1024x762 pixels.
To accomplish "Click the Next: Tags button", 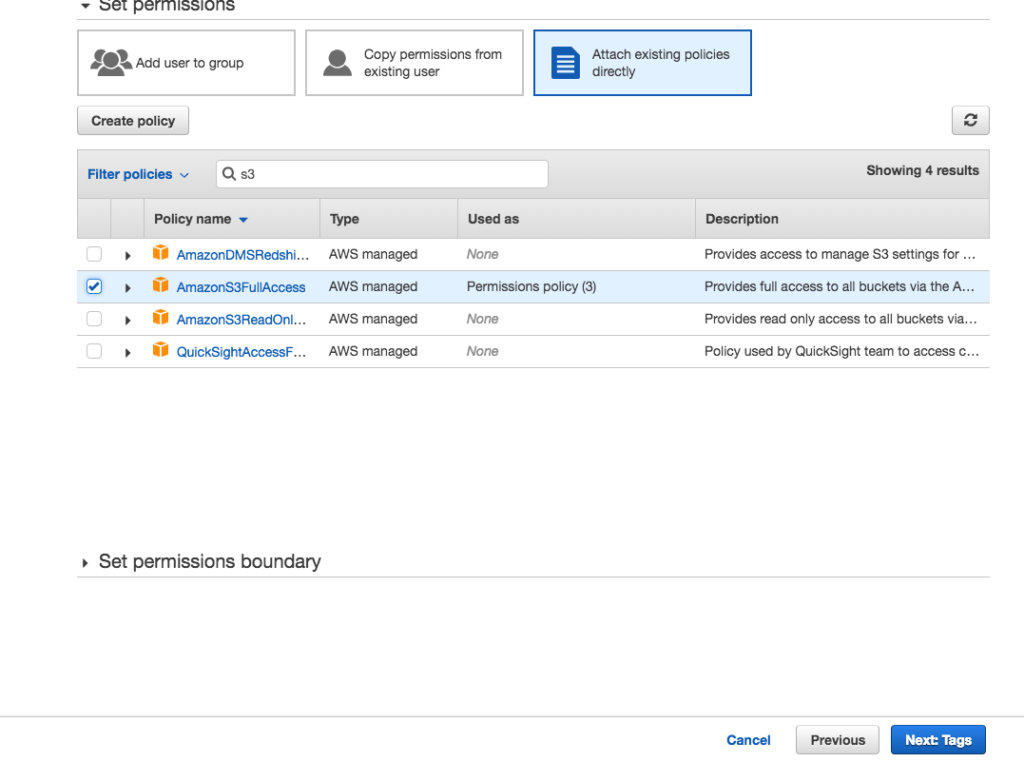I will click(938, 740).
